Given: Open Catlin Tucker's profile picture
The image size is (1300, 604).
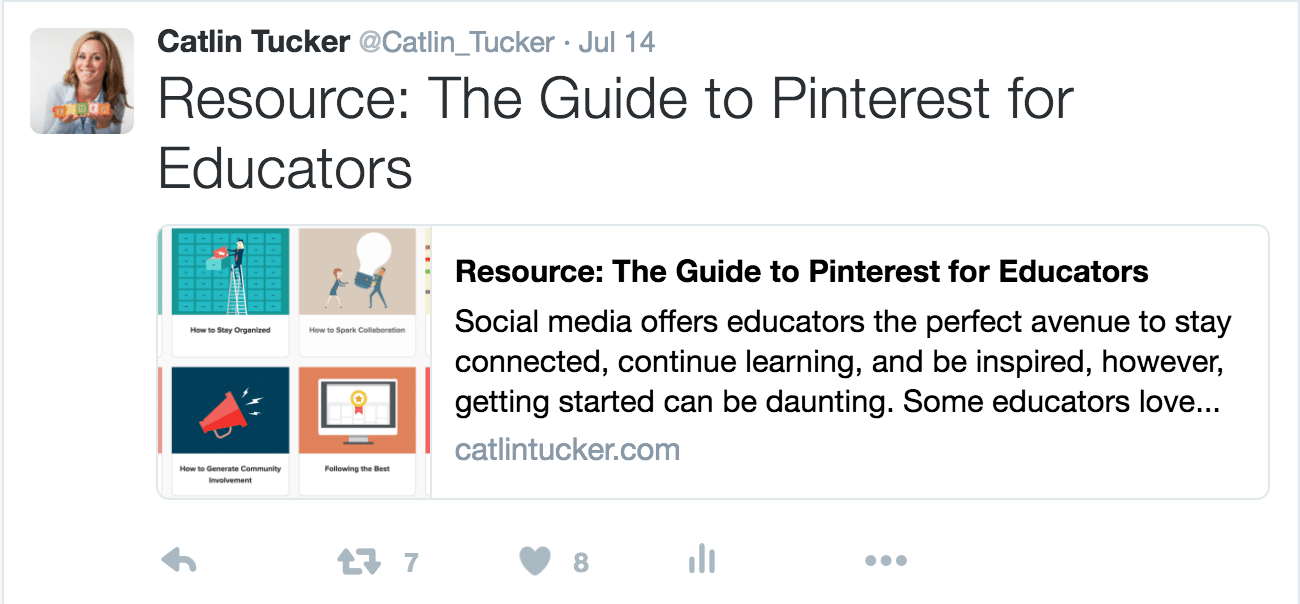Looking at the screenshot, I should pos(82,80).
